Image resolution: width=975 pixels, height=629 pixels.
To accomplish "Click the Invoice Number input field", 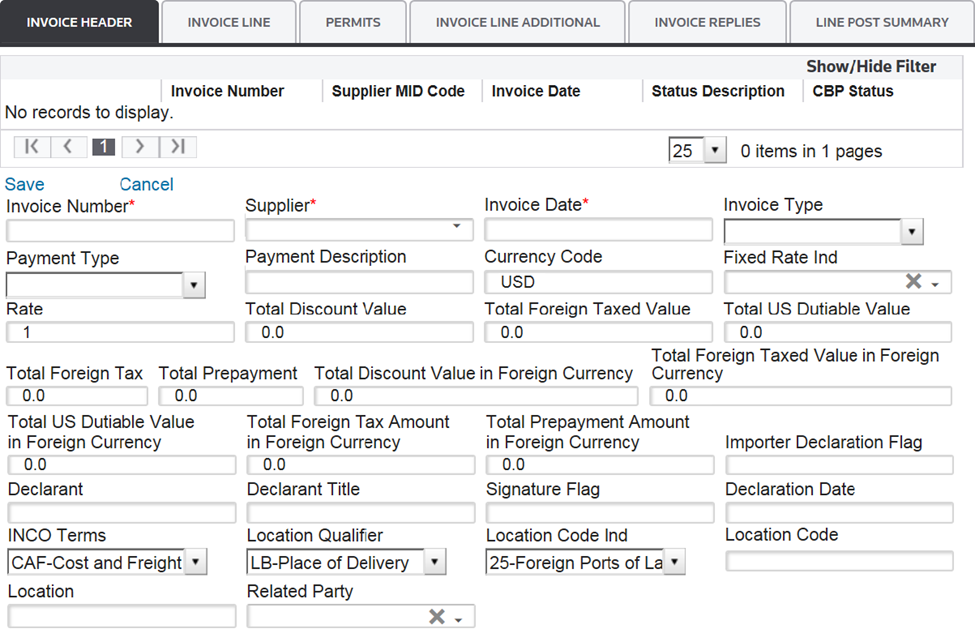I will tap(120, 231).
